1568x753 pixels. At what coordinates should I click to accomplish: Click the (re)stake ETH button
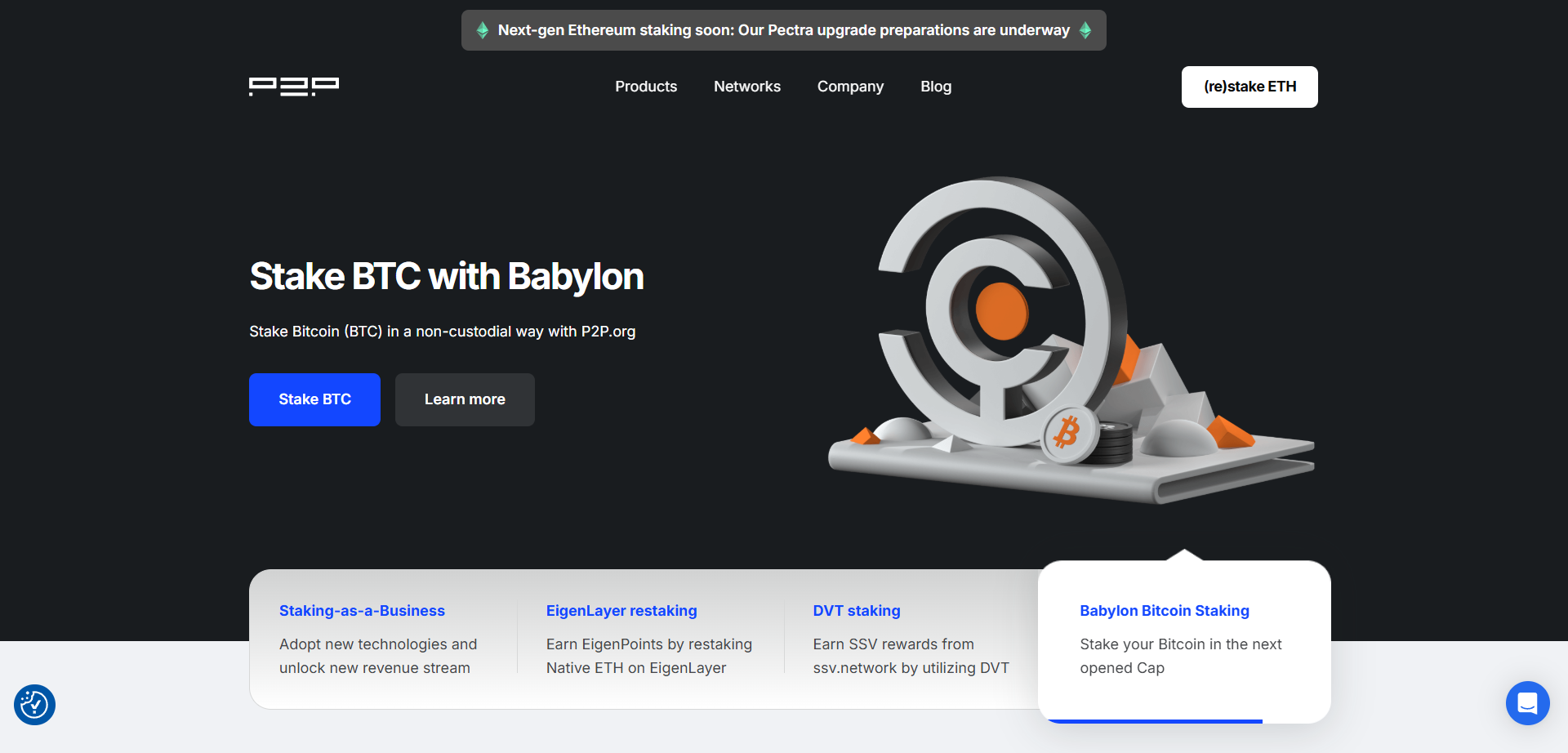tap(1249, 87)
